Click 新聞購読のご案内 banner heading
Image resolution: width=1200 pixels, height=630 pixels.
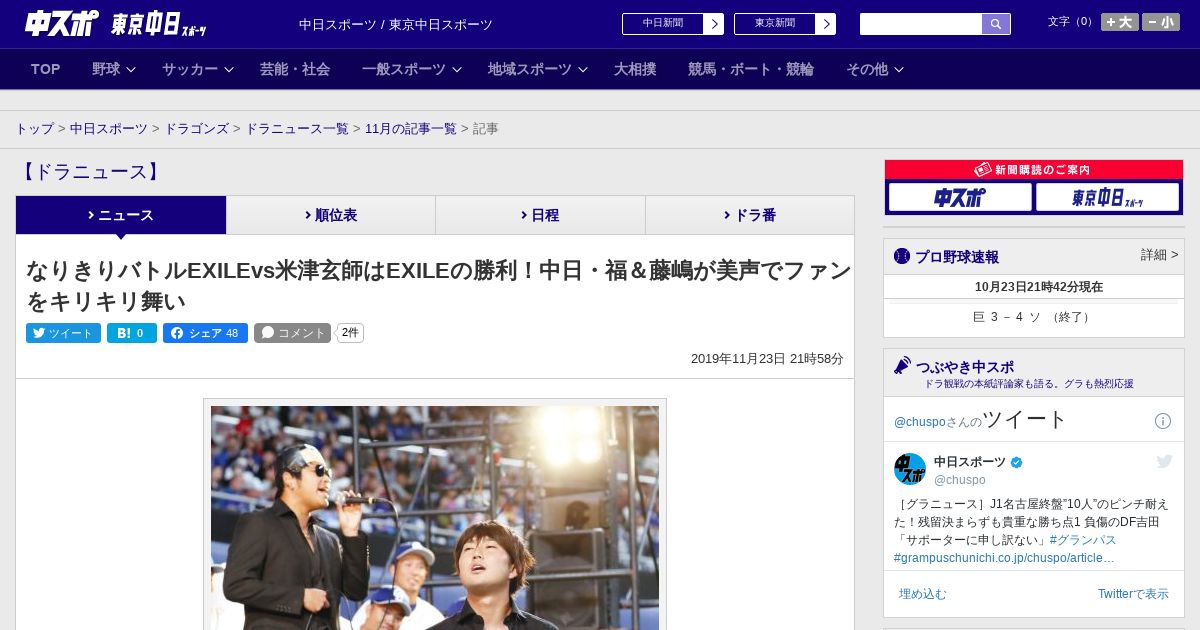click(x=1033, y=170)
